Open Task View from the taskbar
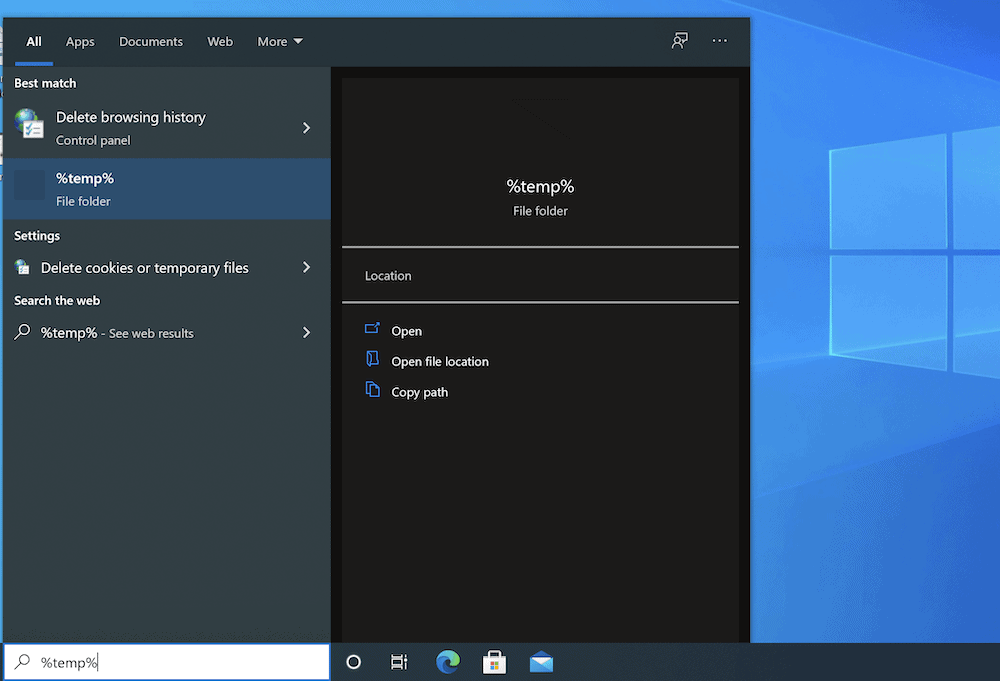Viewport: 1000px width, 681px height. pyautogui.click(x=399, y=662)
